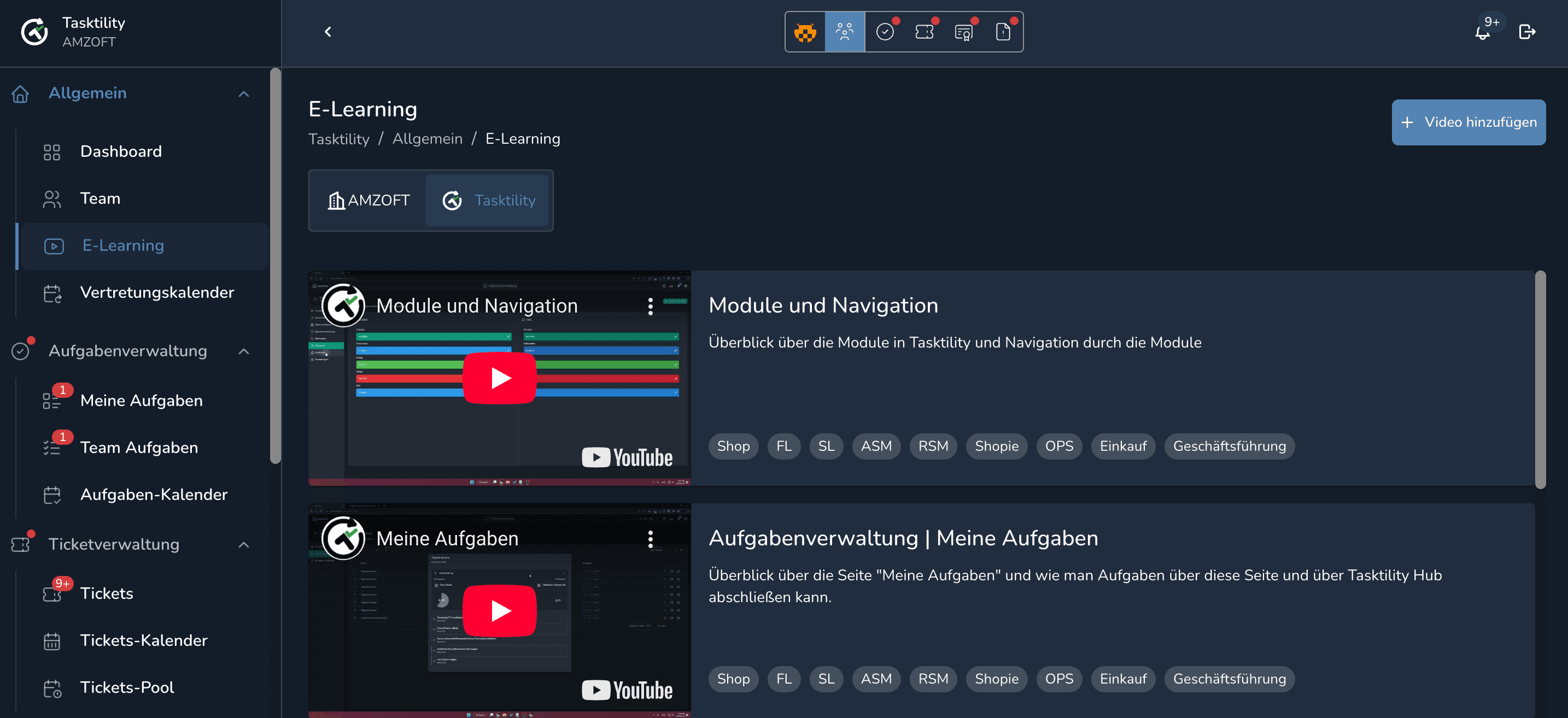
Task: Click the Tickets-Pool calendar clock icon
Action: (52, 688)
